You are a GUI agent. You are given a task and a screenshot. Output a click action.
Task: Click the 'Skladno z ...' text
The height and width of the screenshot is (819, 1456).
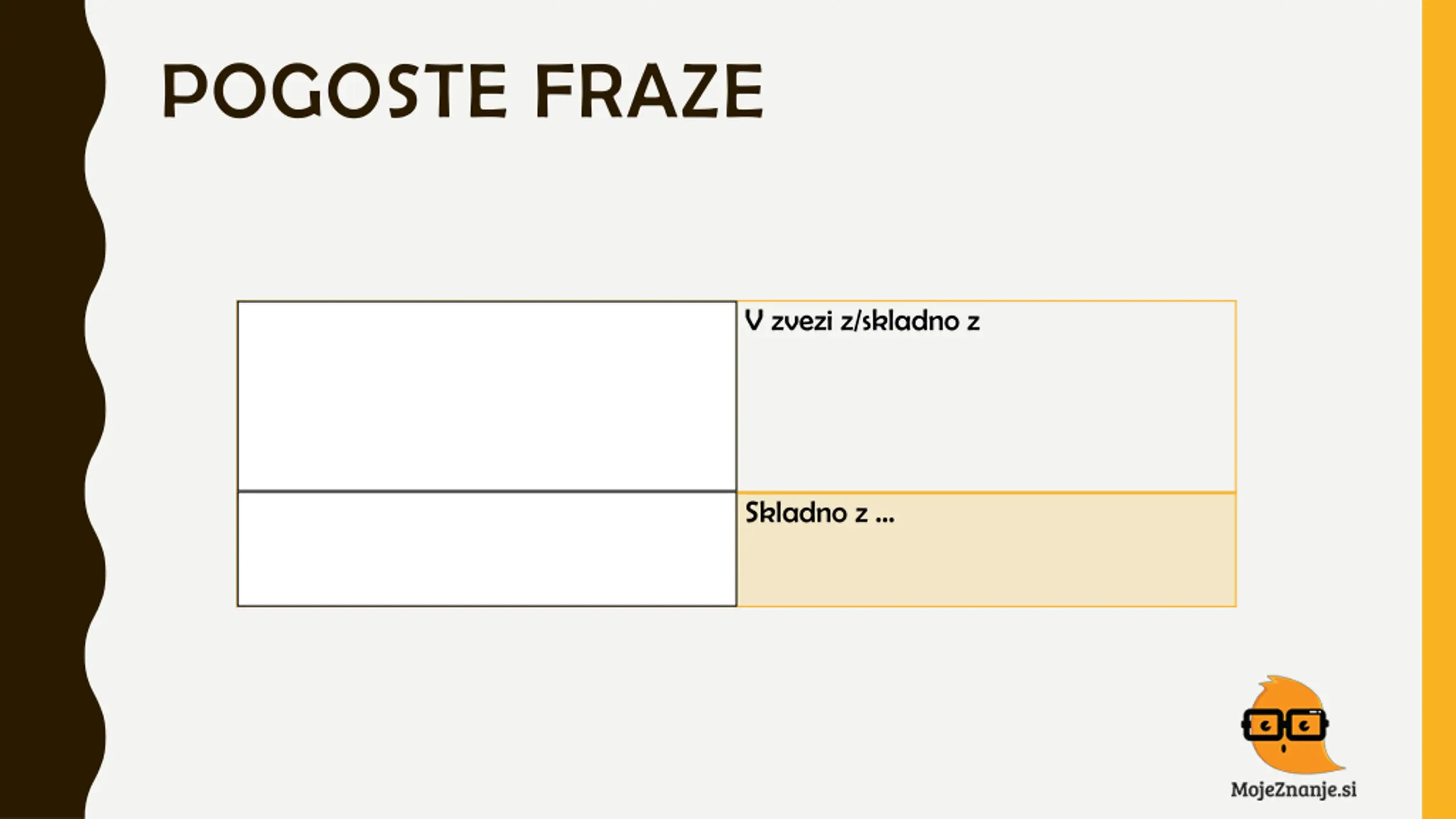coord(820,512)
